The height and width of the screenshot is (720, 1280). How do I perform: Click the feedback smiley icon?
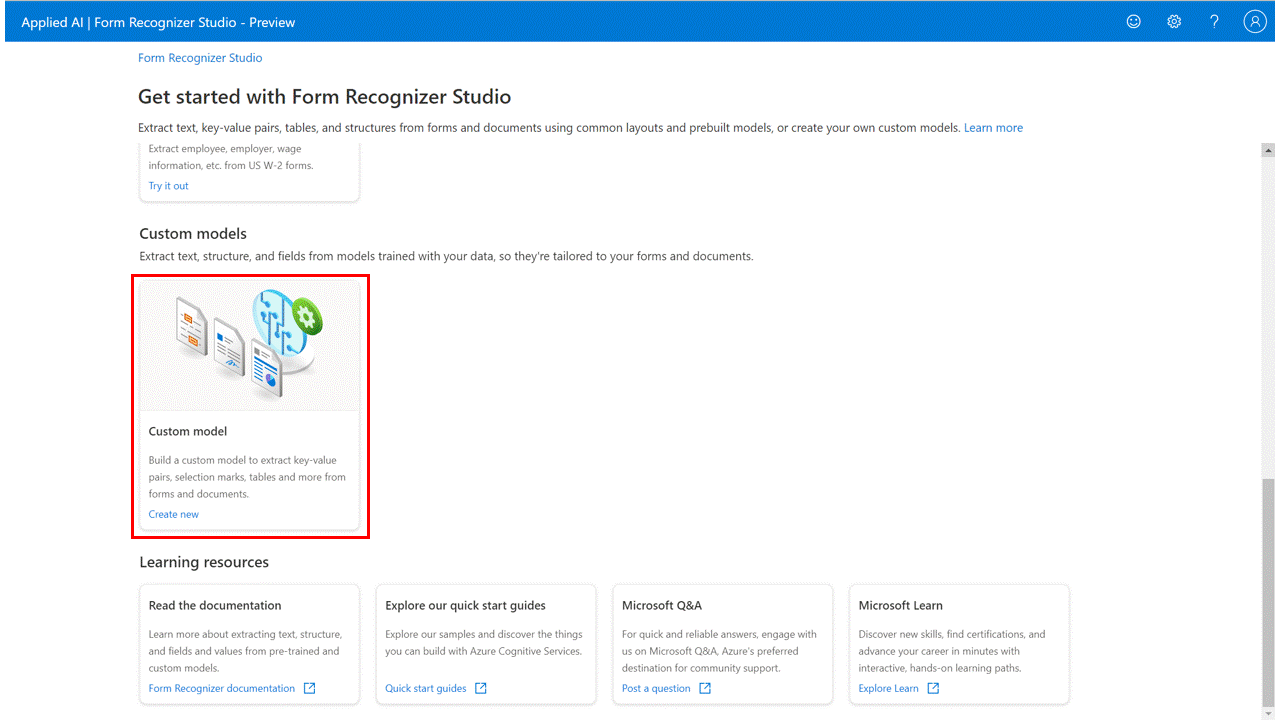click(x=1133, y=21)
